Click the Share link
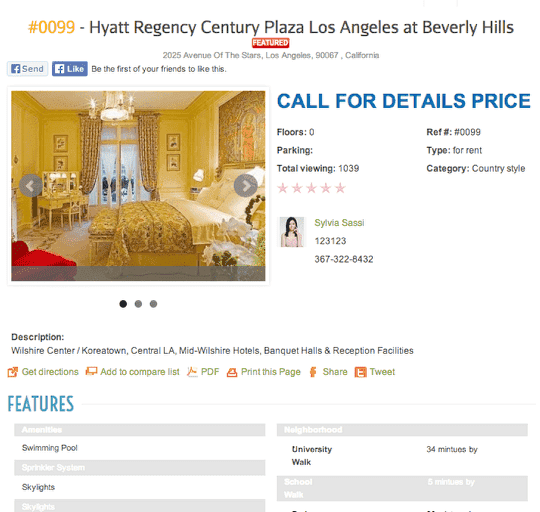Screen dimensions: 540x512 [x=335, y=372]
